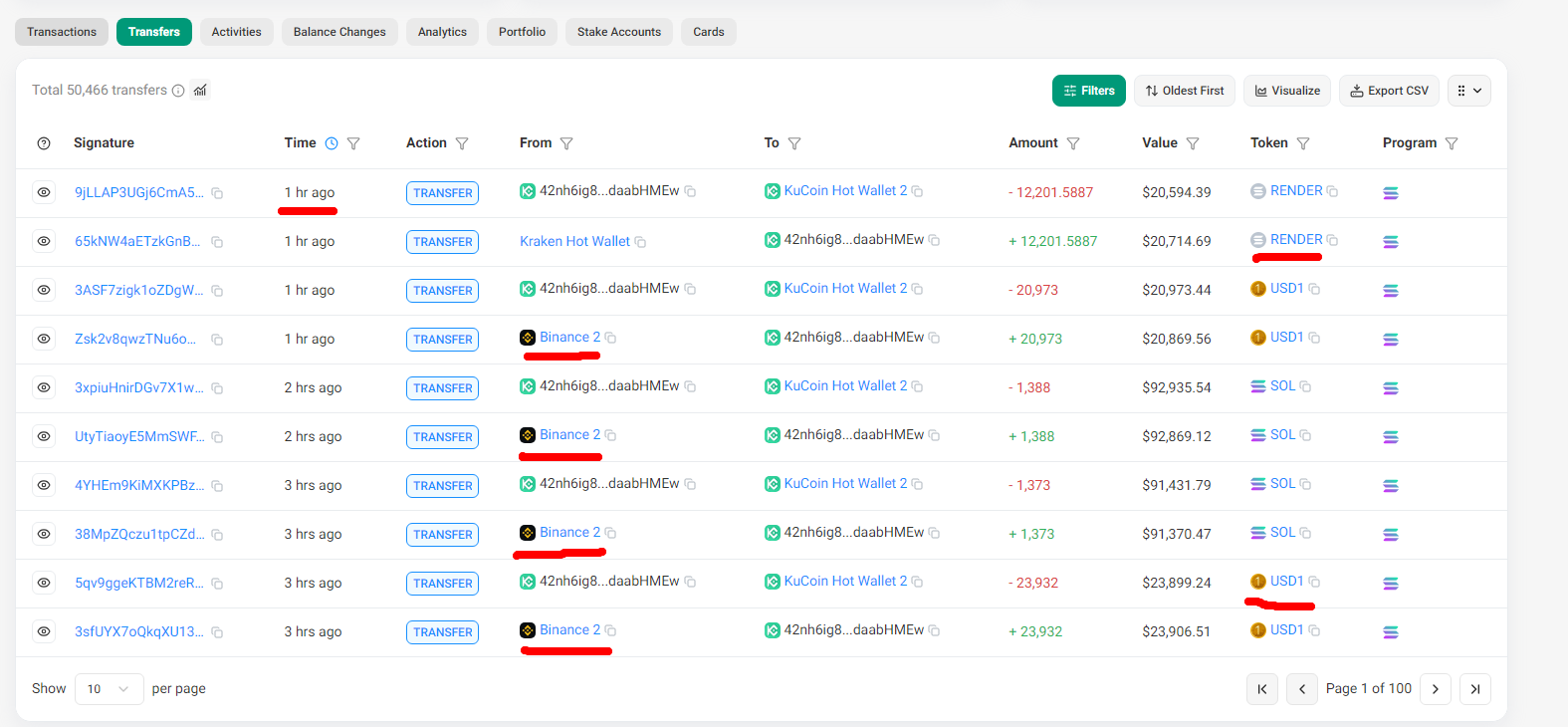Open the Stake Accounts tab
The height and width of the screenshot is (727, 1568).
(619, 32)
